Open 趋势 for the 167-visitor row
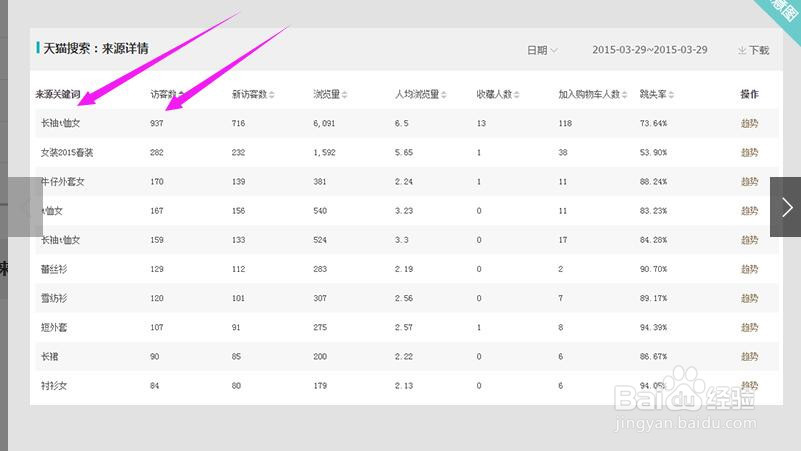The height and width of the screenshot is (451, 801). click(749, 210)
